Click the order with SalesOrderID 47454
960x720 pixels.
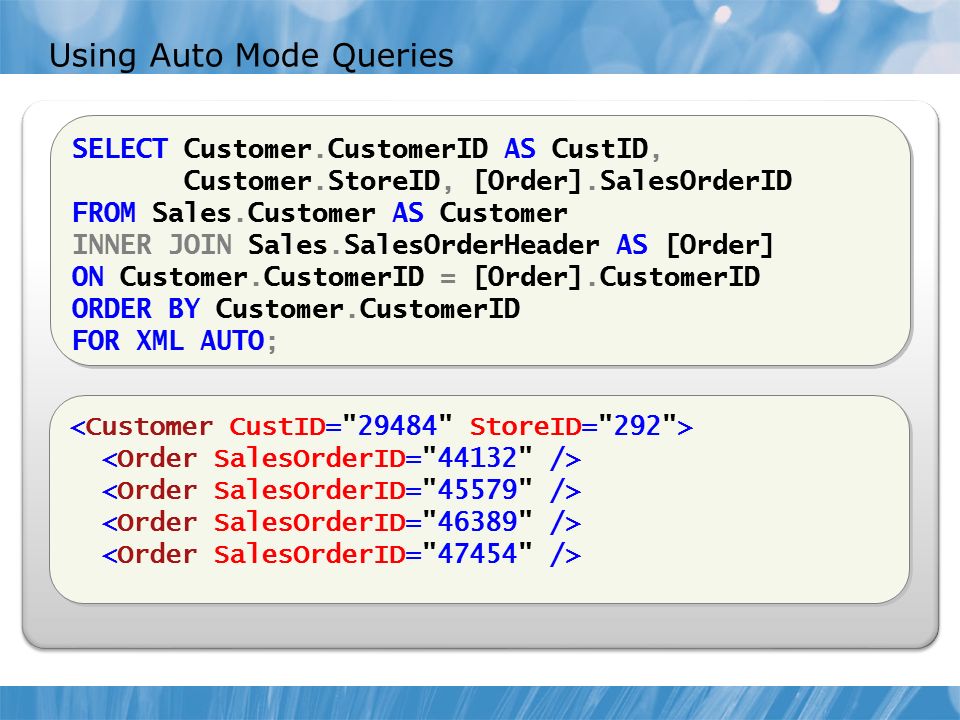342,554
